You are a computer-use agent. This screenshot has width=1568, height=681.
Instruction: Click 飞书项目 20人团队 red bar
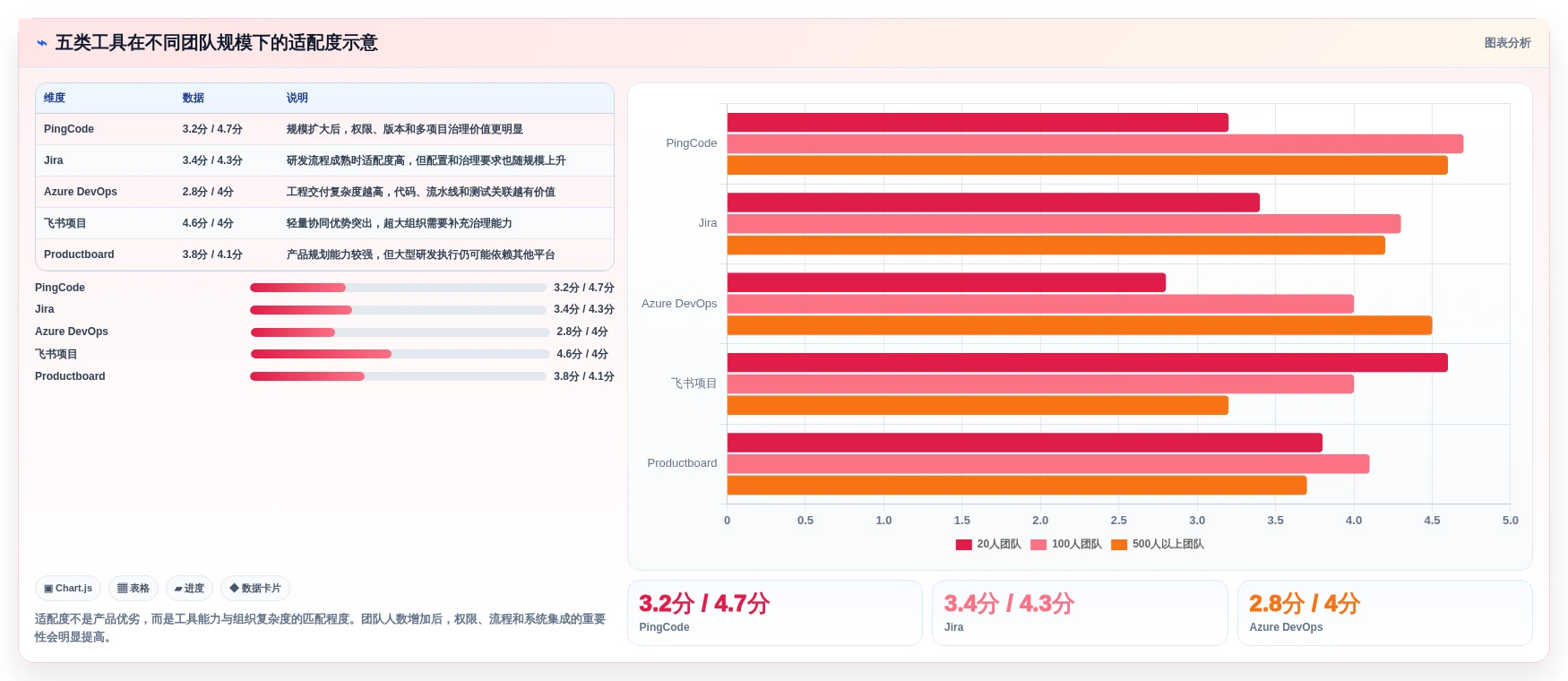[1088, 363]
